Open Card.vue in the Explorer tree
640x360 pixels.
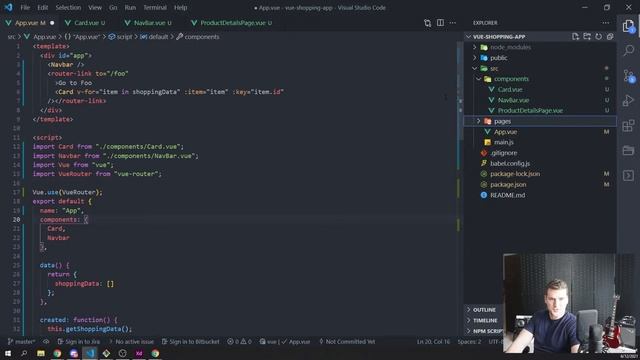click(x=510, y=89)
